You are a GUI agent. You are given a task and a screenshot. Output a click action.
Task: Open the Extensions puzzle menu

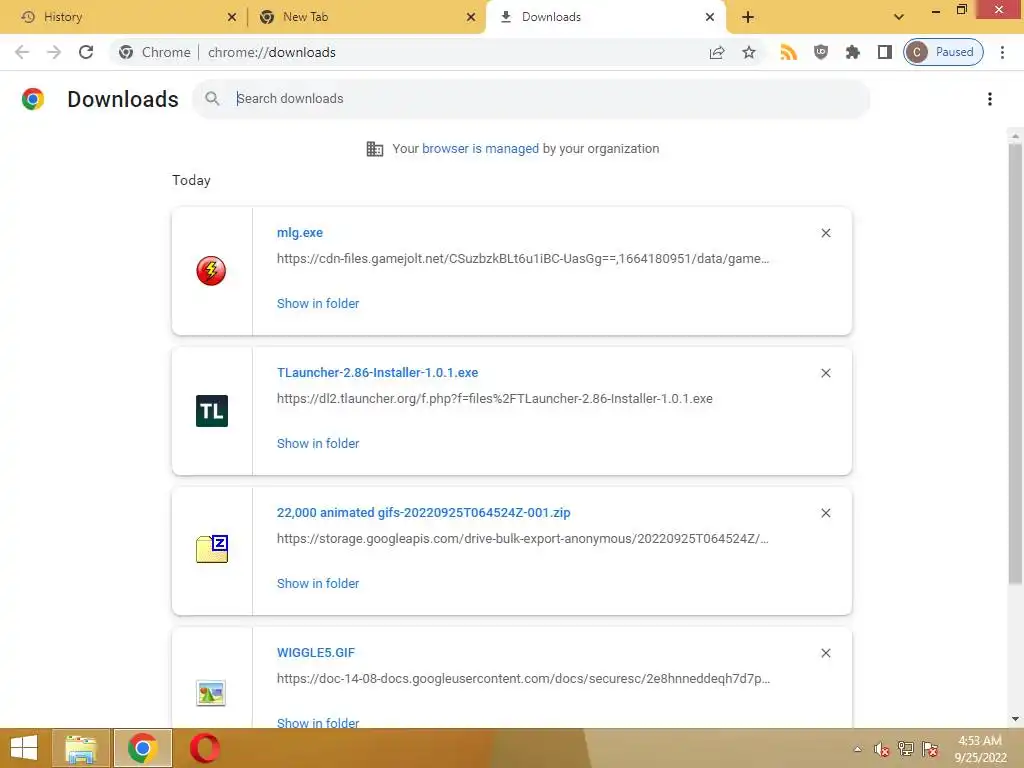(x=853, y=52)
